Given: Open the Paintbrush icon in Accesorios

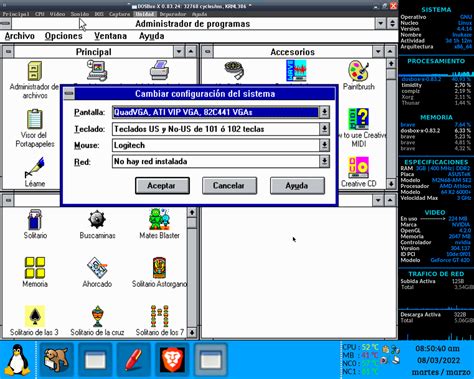Looking at the screenshot, I should pos(358,71).
